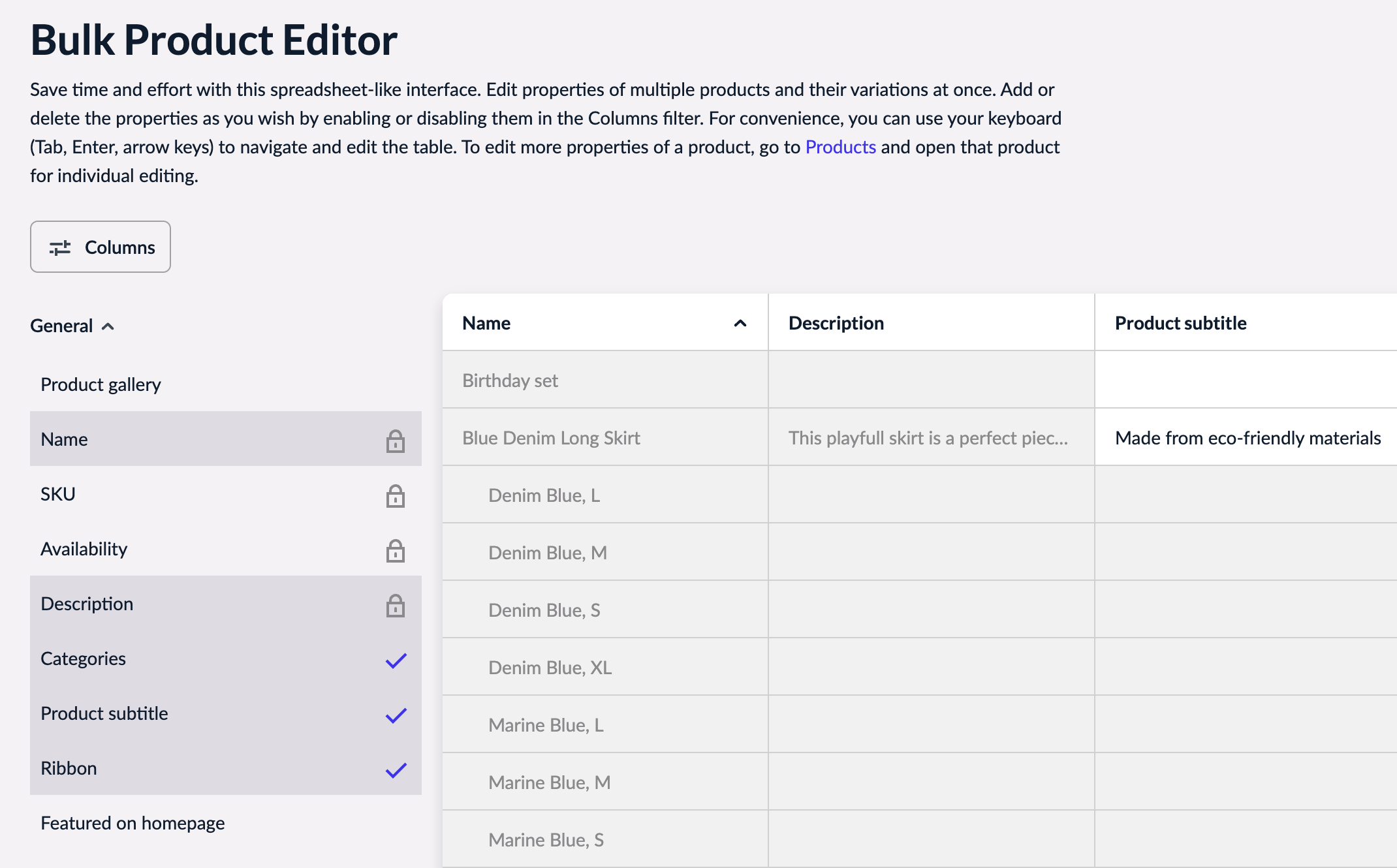Select the Ribbon item in column list
1397x868 pixels.
click(x=226, y=767)
